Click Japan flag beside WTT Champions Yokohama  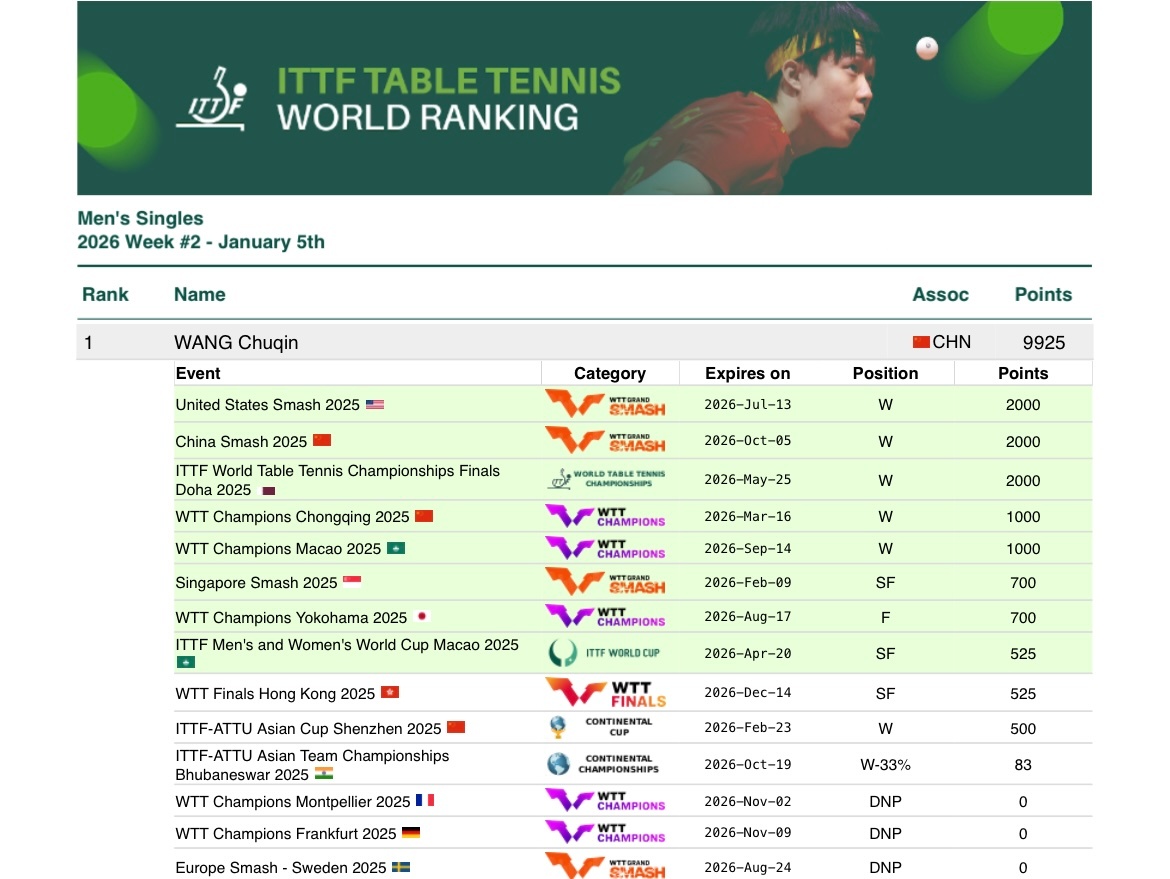(x=422, y=616)
